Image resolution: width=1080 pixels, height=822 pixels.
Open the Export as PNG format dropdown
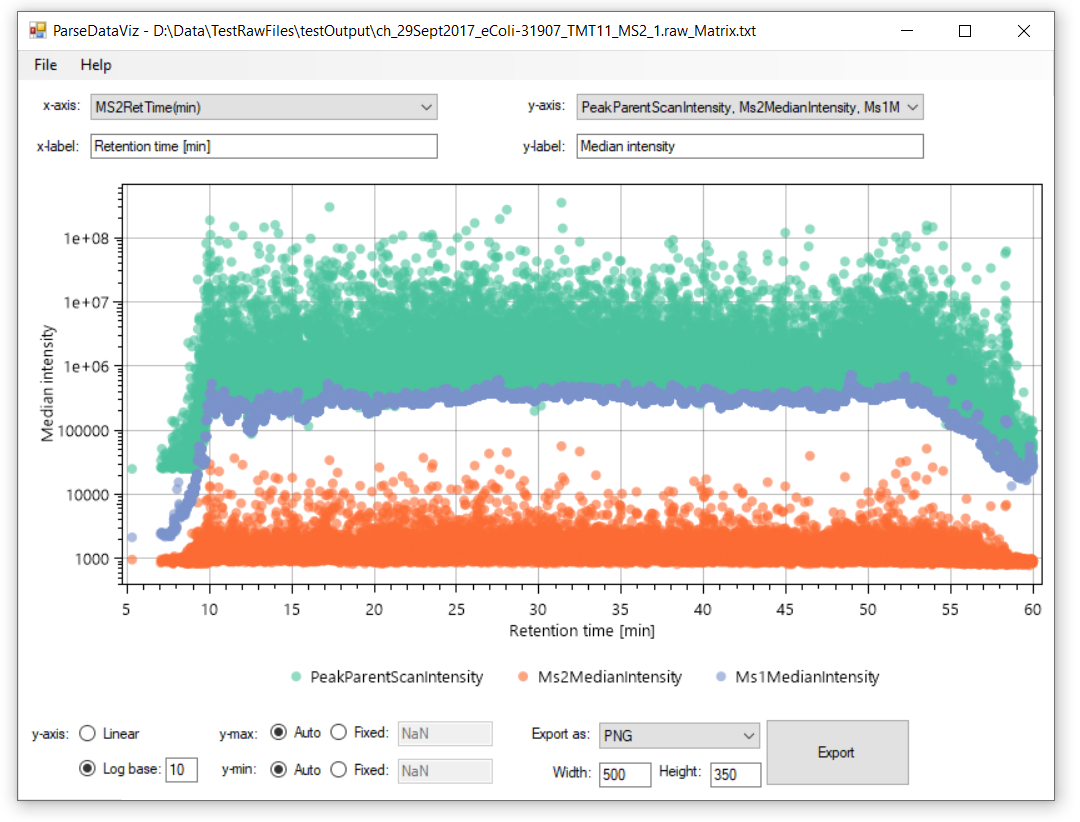pos(679,736)
